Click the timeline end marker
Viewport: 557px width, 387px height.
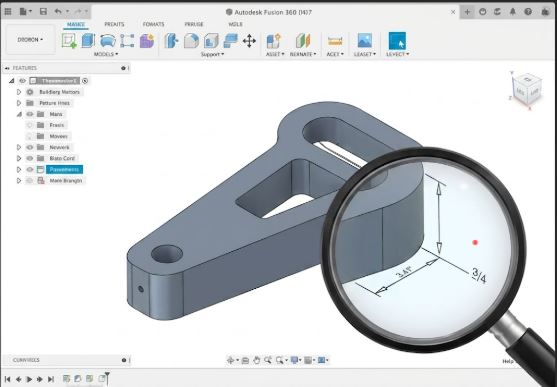pyautogui.click(x=107, y=378)
